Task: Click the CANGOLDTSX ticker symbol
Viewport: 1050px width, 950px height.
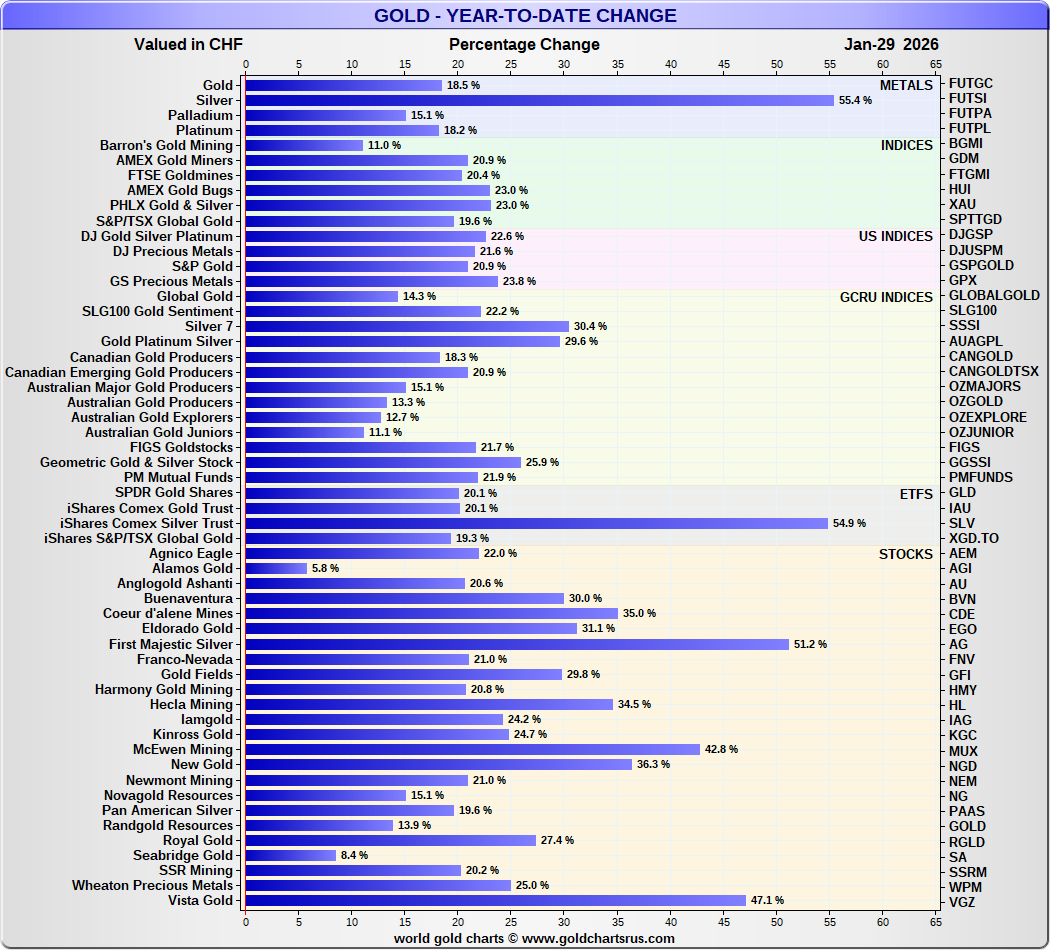Action: [994, 371]
